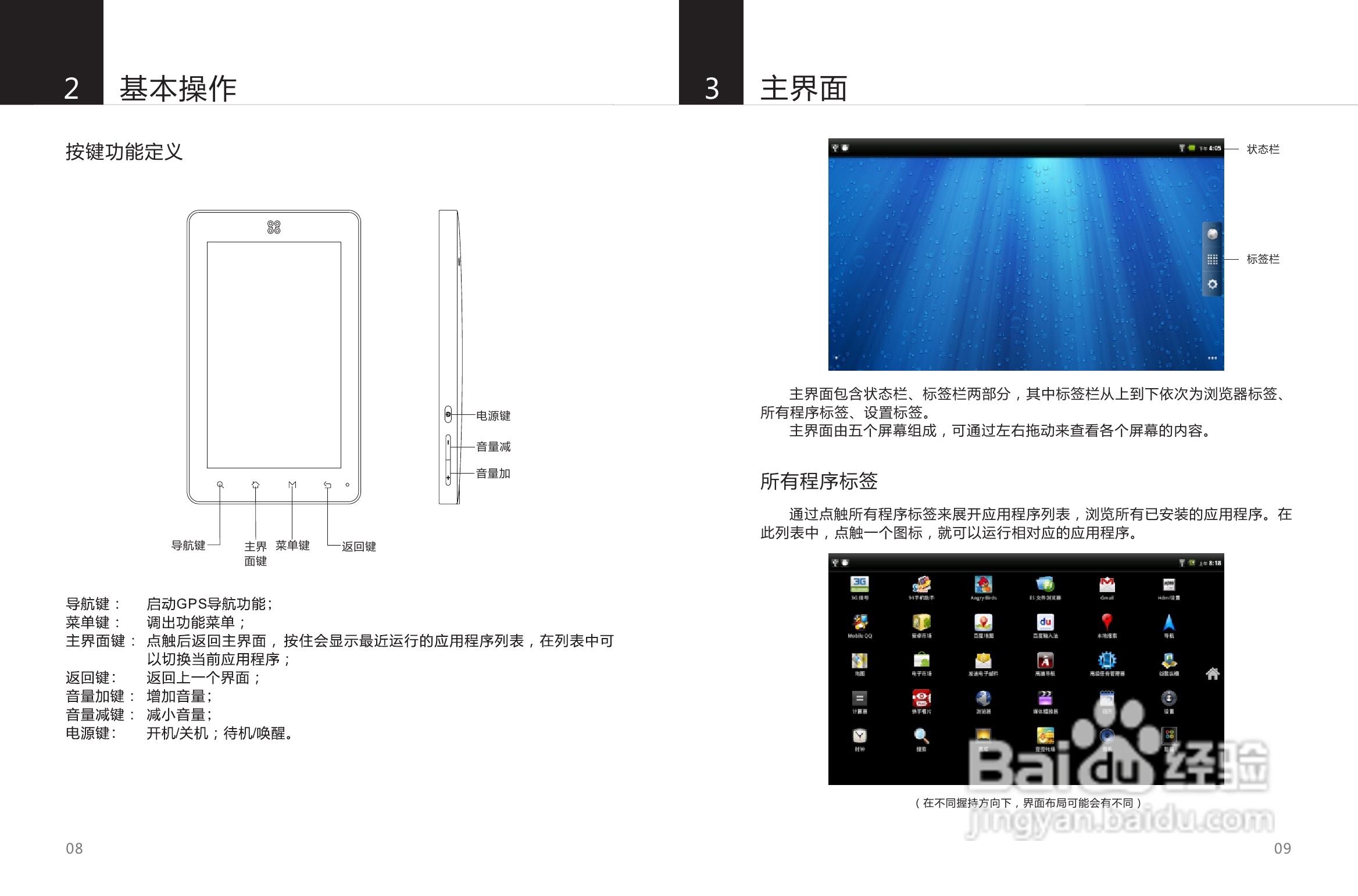This screenshot has width=1358, height=896.
Task: Click the home icon beside app list
Action: tap(1213, 674)
